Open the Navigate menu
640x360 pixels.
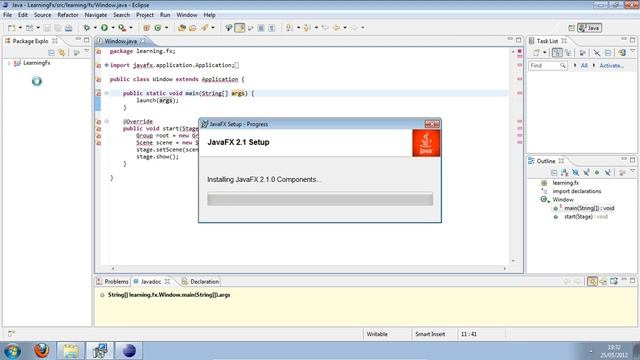(x=96, y=15)
